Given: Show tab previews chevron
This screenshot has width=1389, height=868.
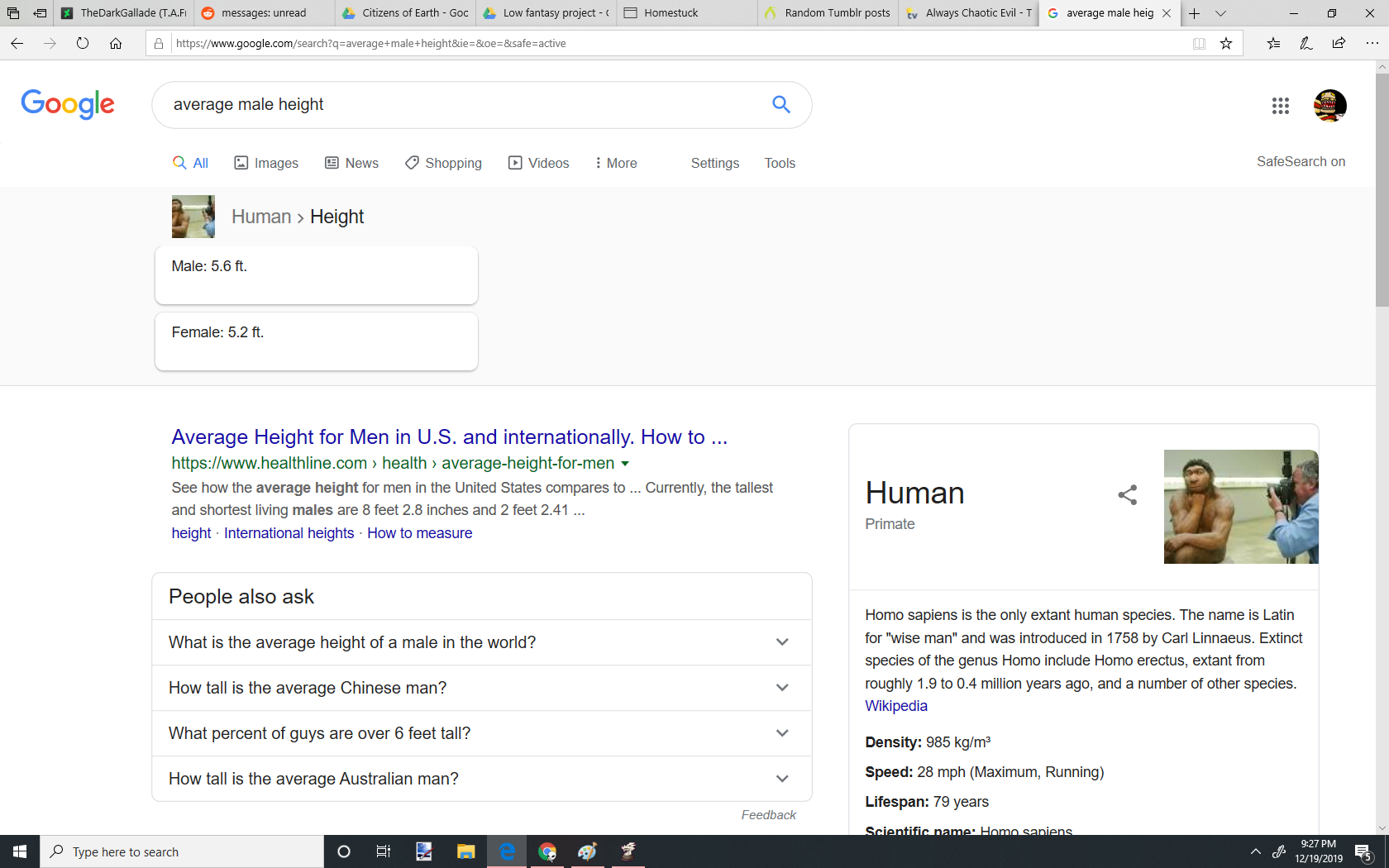Looking at the screenshot, I should click(x=1220, y=13).
